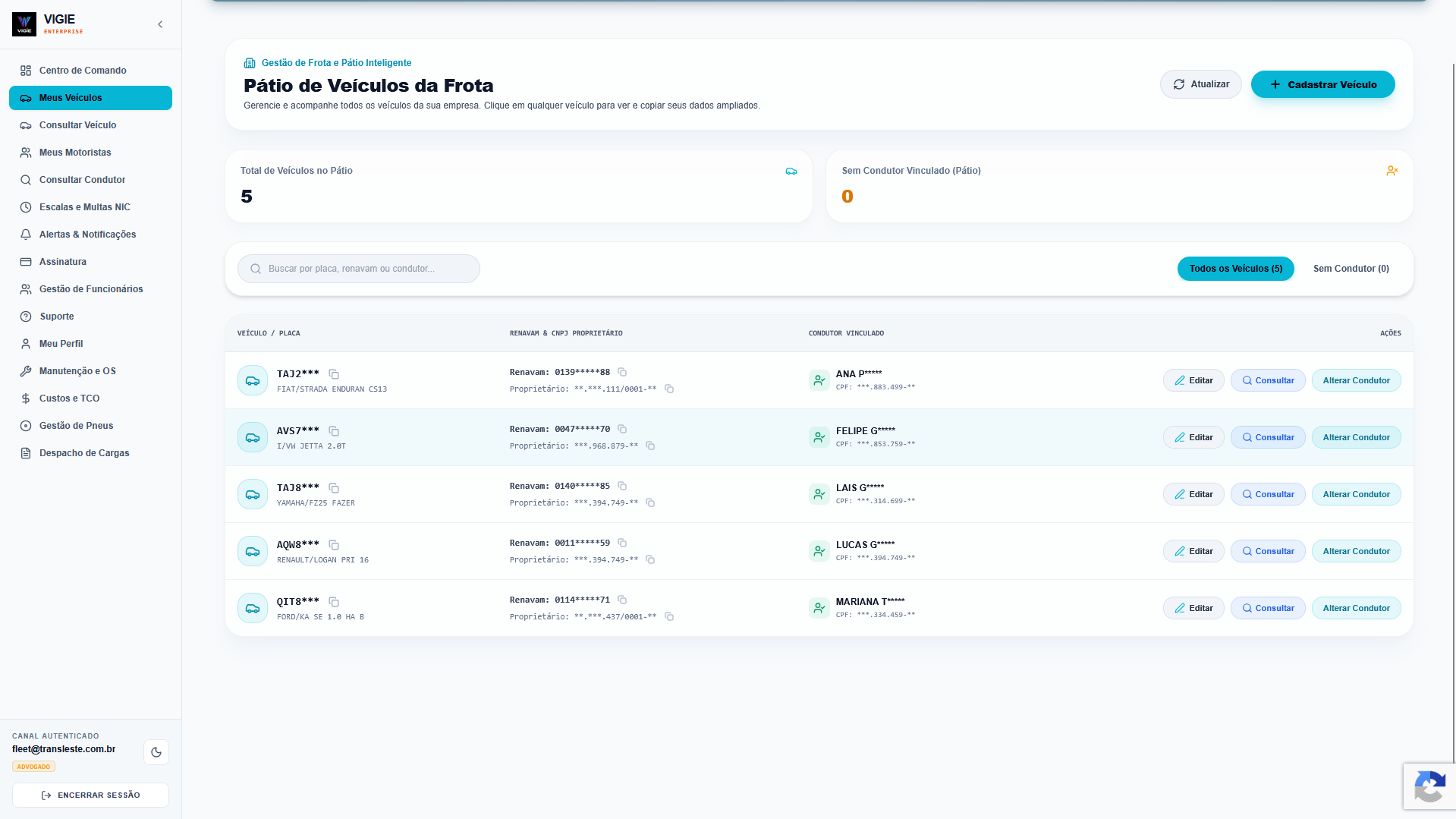Switch to the Sem Condutor (0) filter tab

[x=1351, y=269]
